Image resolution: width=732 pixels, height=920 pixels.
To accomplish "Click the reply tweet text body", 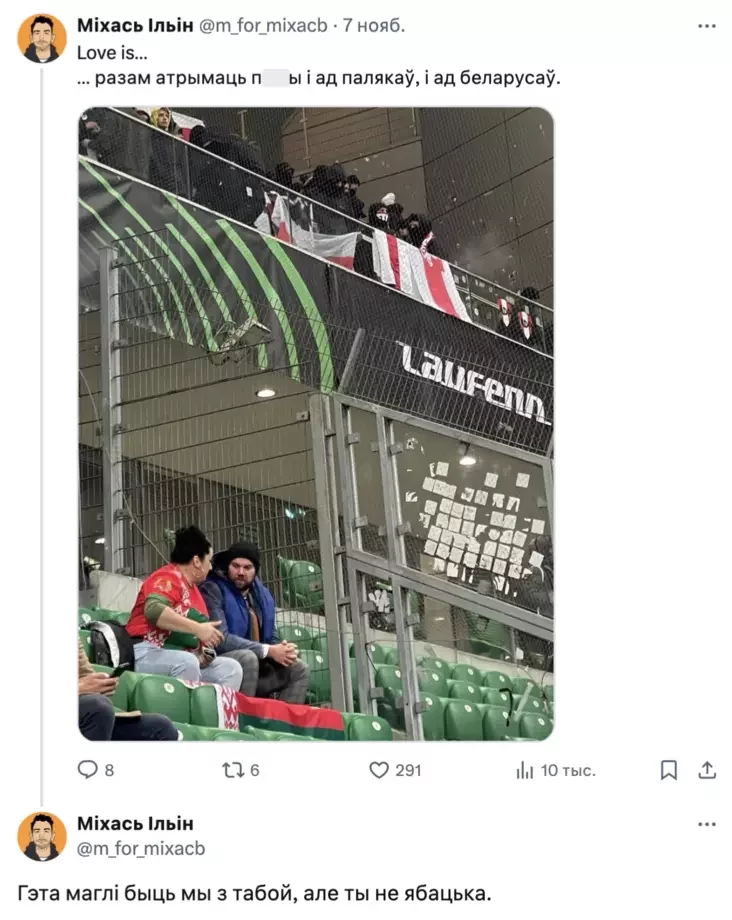I will [254, 894].
